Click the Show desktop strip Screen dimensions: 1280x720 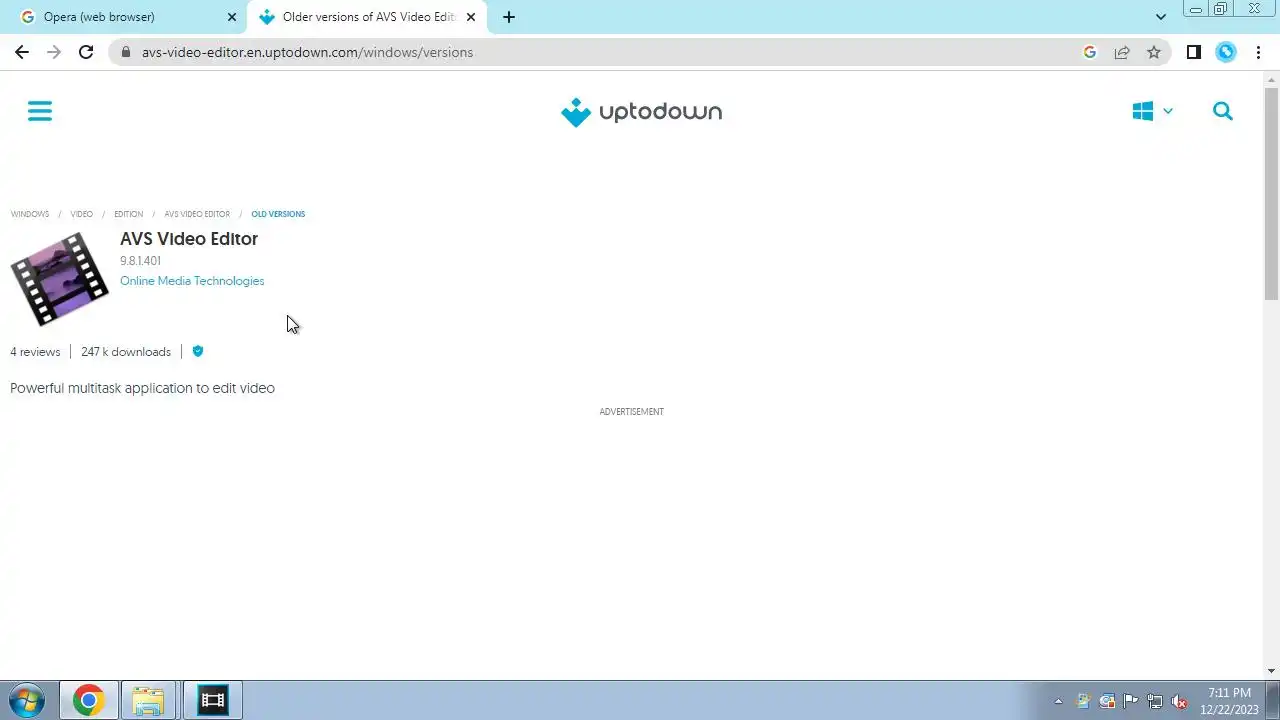click(1273, 700)
